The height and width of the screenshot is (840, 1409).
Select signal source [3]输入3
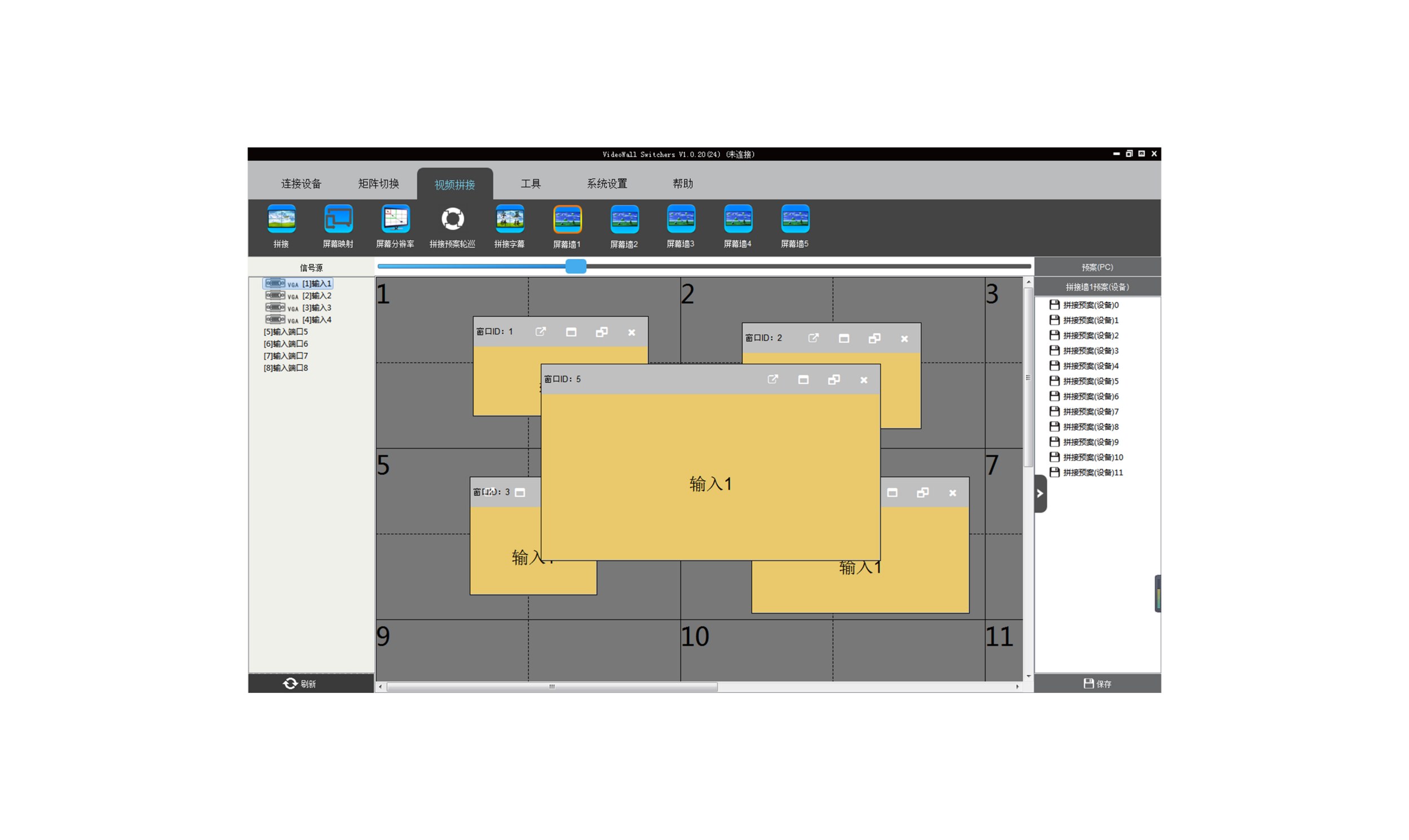298,307
